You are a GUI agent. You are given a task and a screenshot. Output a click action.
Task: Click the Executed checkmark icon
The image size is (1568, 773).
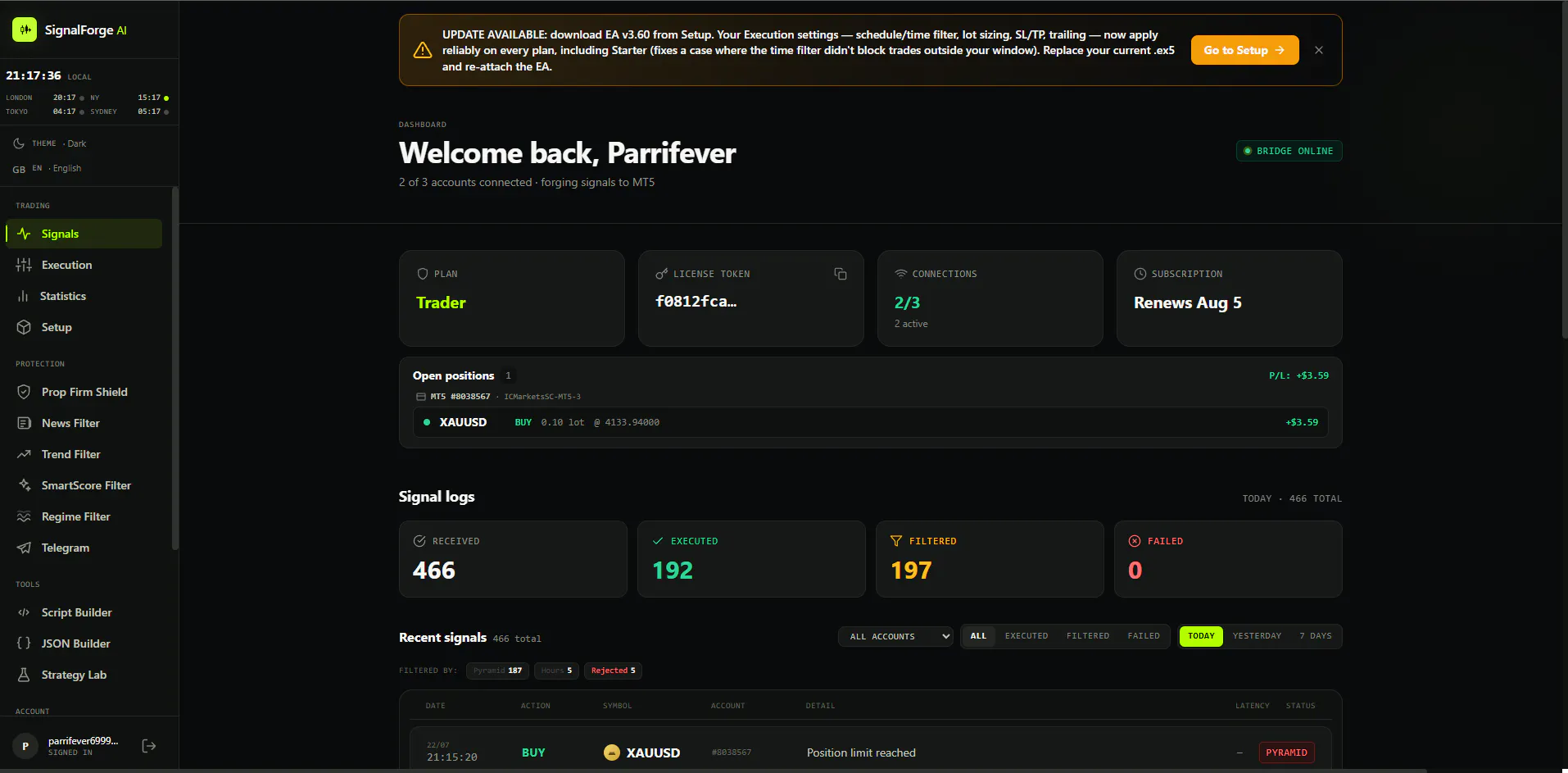[658, 541]
